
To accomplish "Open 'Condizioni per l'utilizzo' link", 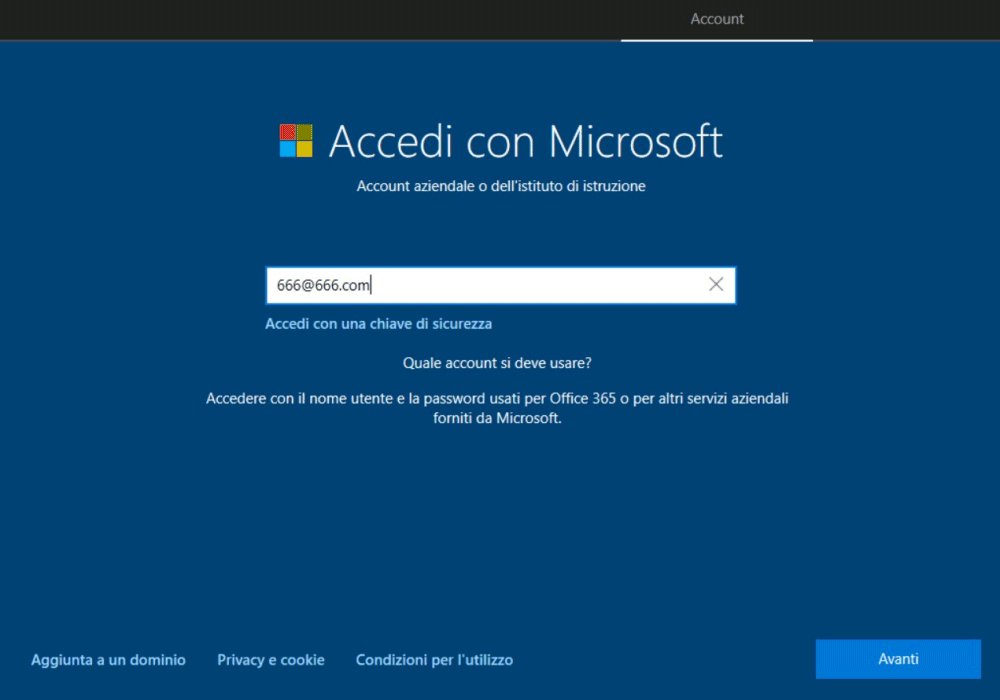I will (434, 660).
